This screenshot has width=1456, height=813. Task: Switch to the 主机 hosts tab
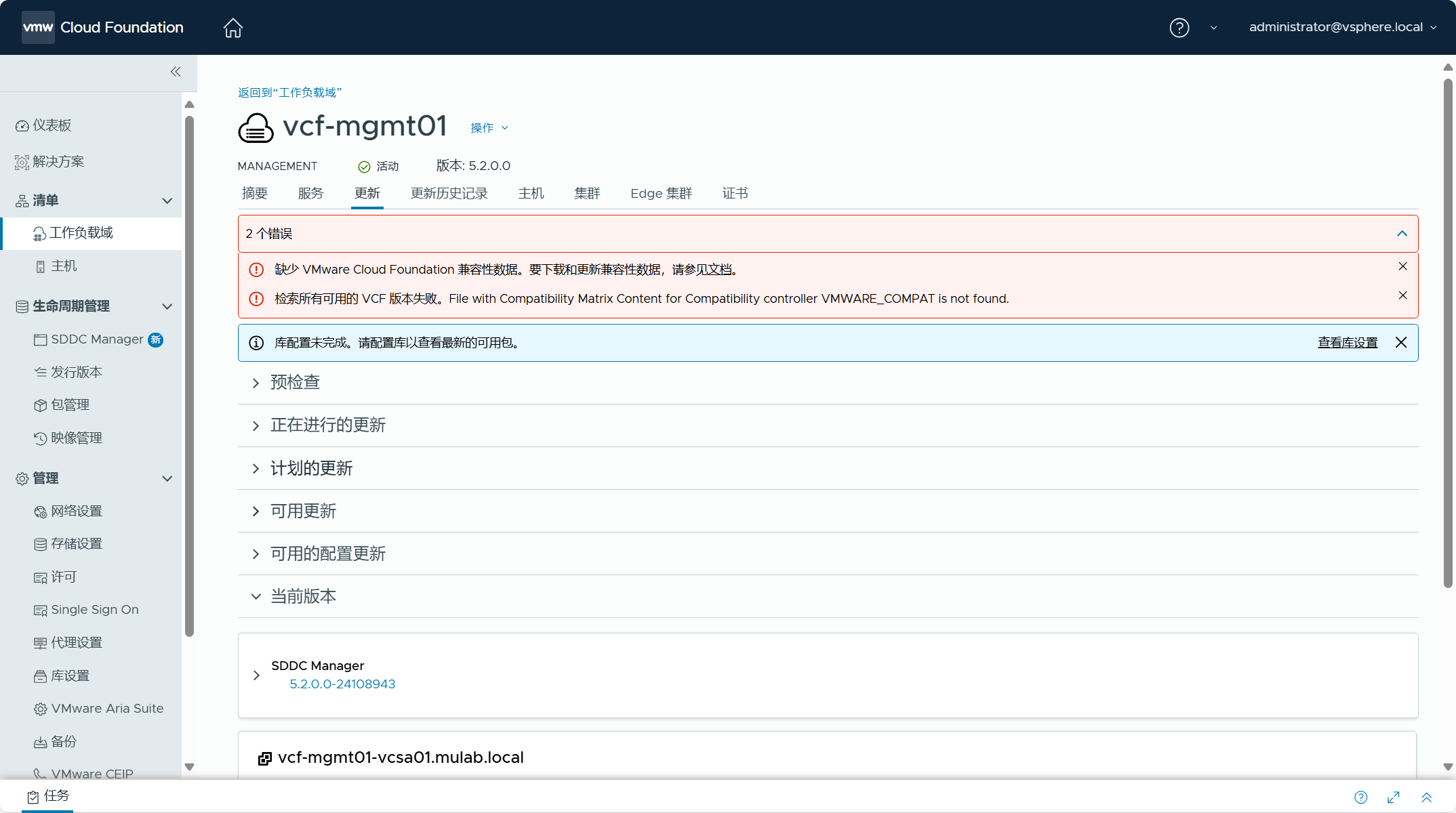[531, 194]
